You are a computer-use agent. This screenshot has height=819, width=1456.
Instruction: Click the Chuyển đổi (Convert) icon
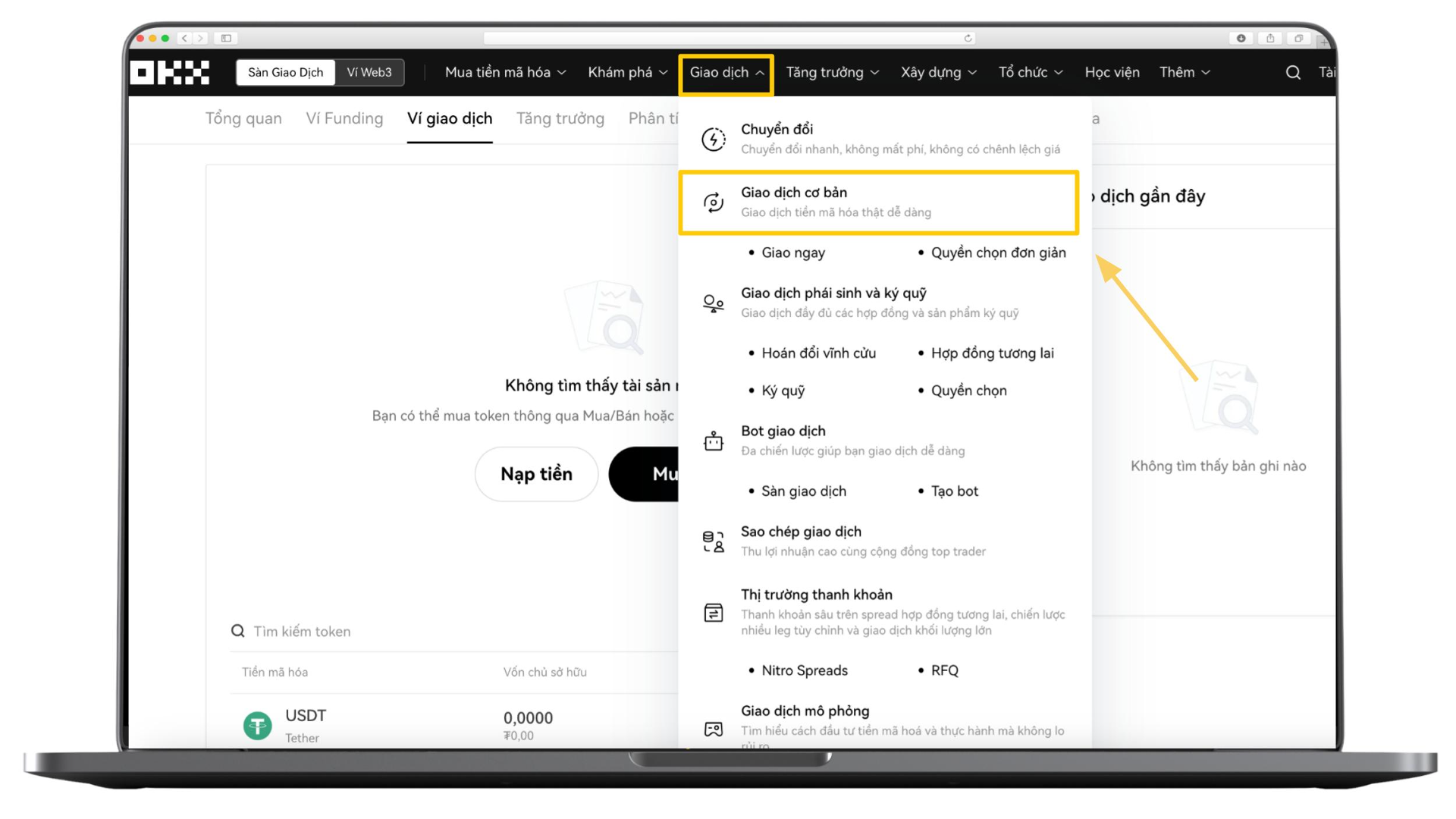point(715,138)
